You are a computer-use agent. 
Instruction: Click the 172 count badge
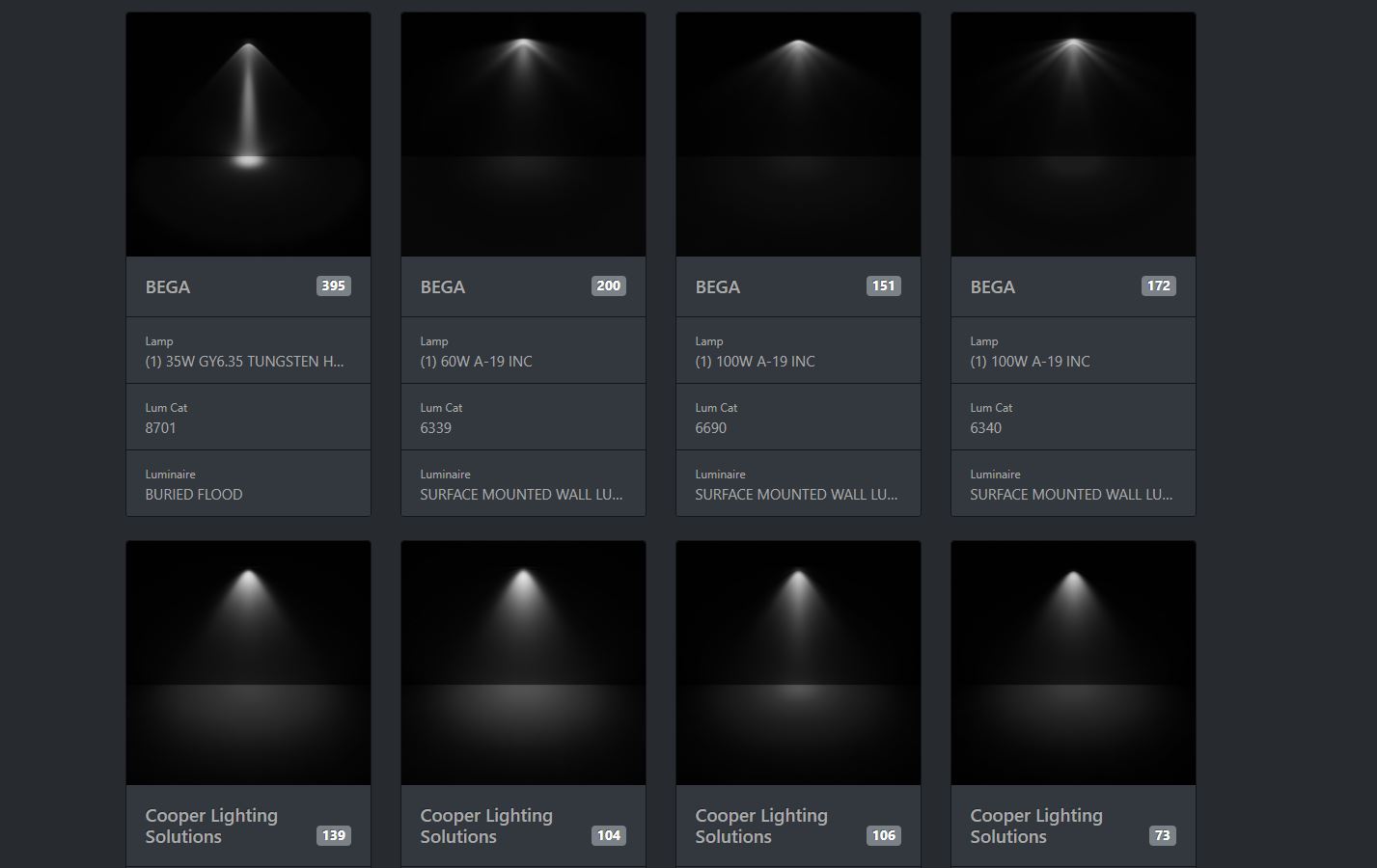click(1159, 285)
